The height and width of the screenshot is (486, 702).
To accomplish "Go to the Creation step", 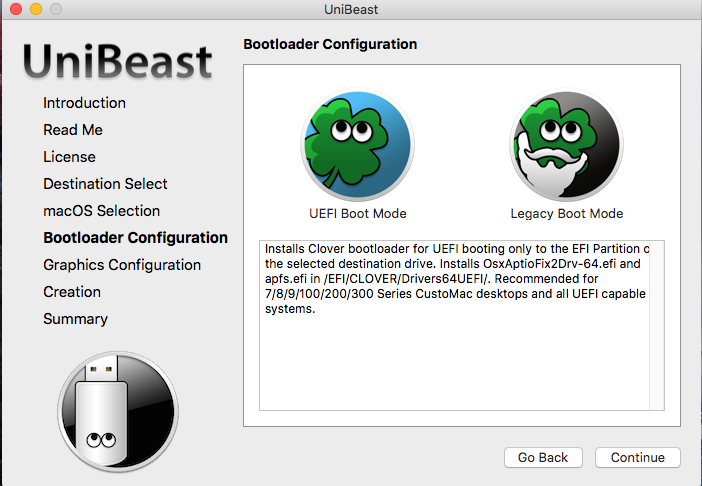I will click(x=72, y=292).
